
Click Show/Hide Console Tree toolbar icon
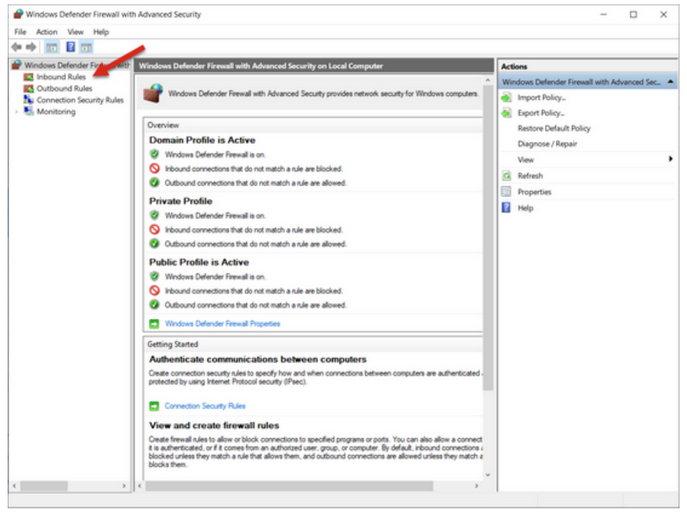(52, 47)
